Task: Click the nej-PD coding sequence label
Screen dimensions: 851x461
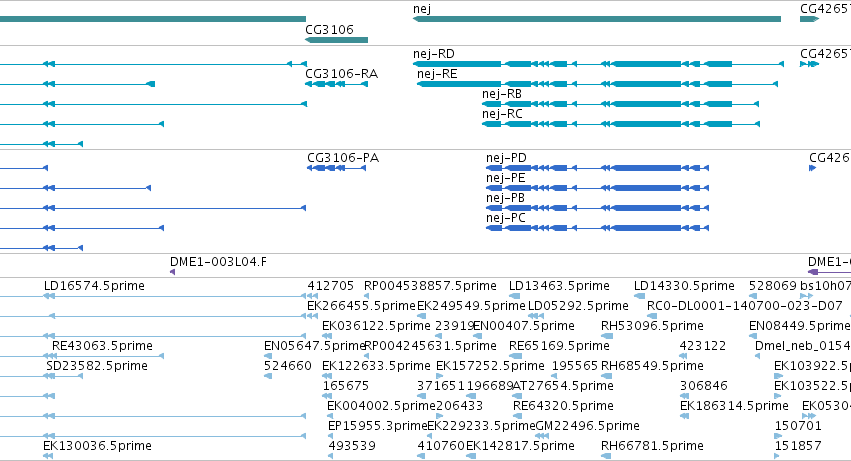Action: coord(506,158)
